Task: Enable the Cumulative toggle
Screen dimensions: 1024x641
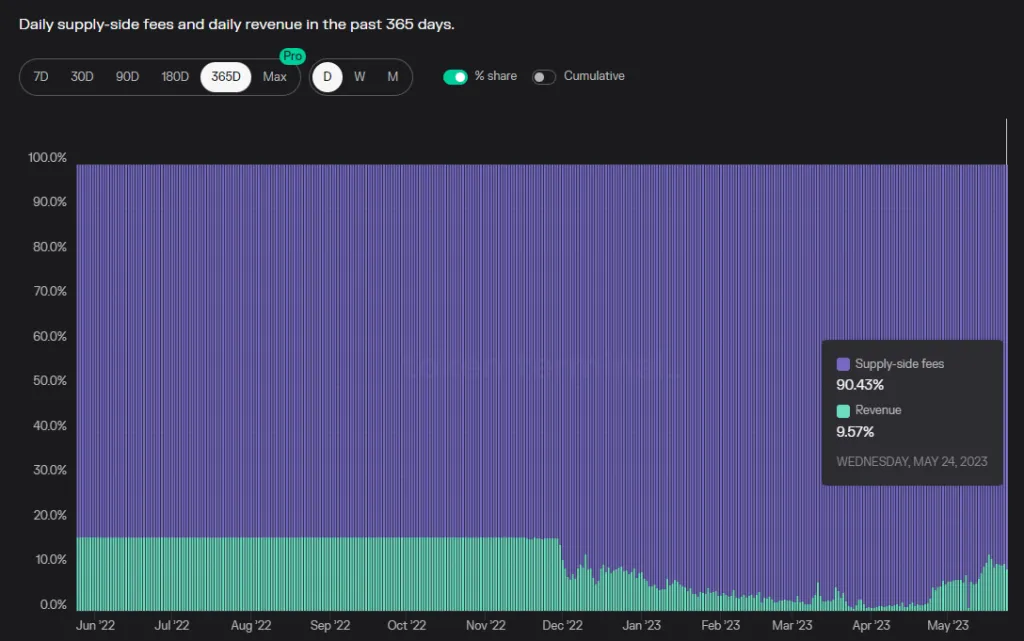Action: (543, 76)
